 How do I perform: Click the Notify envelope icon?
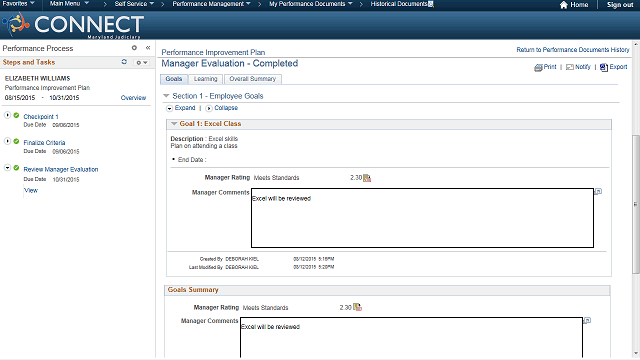point(570,67)
